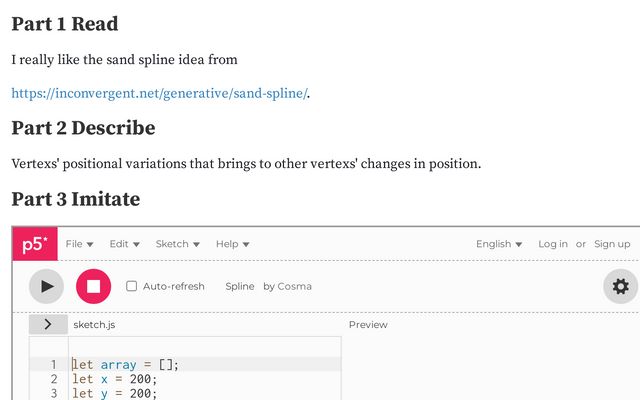Click the sketch name Spline
The width and height of the screenshot is (640, 400).
tap(240, 287)
